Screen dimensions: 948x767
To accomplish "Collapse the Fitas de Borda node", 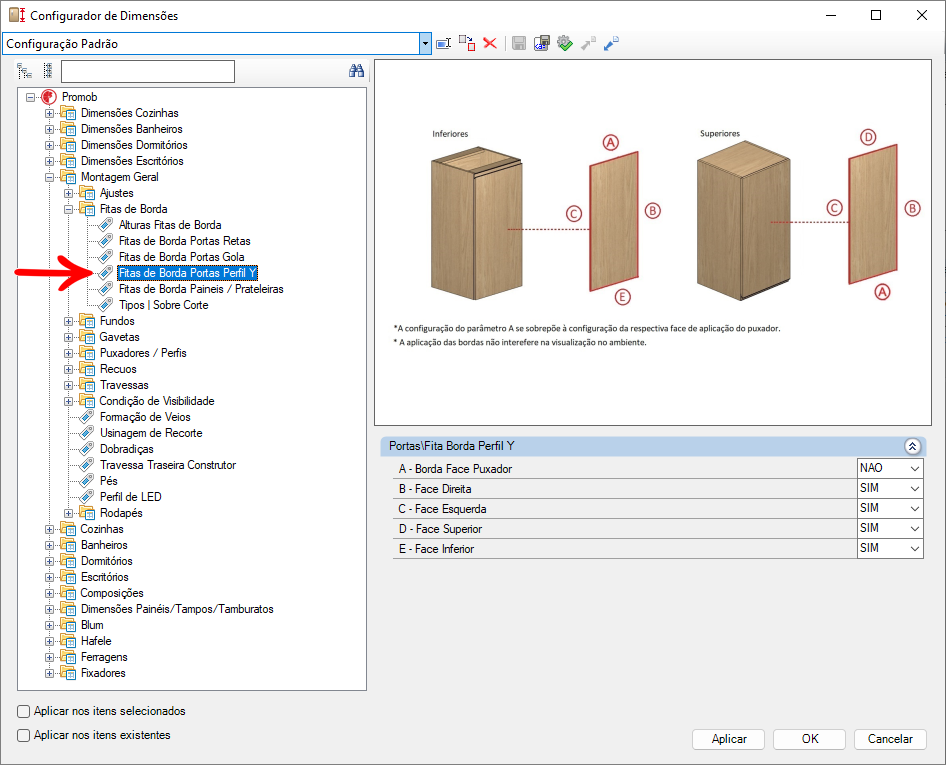I will coord(68,209).
